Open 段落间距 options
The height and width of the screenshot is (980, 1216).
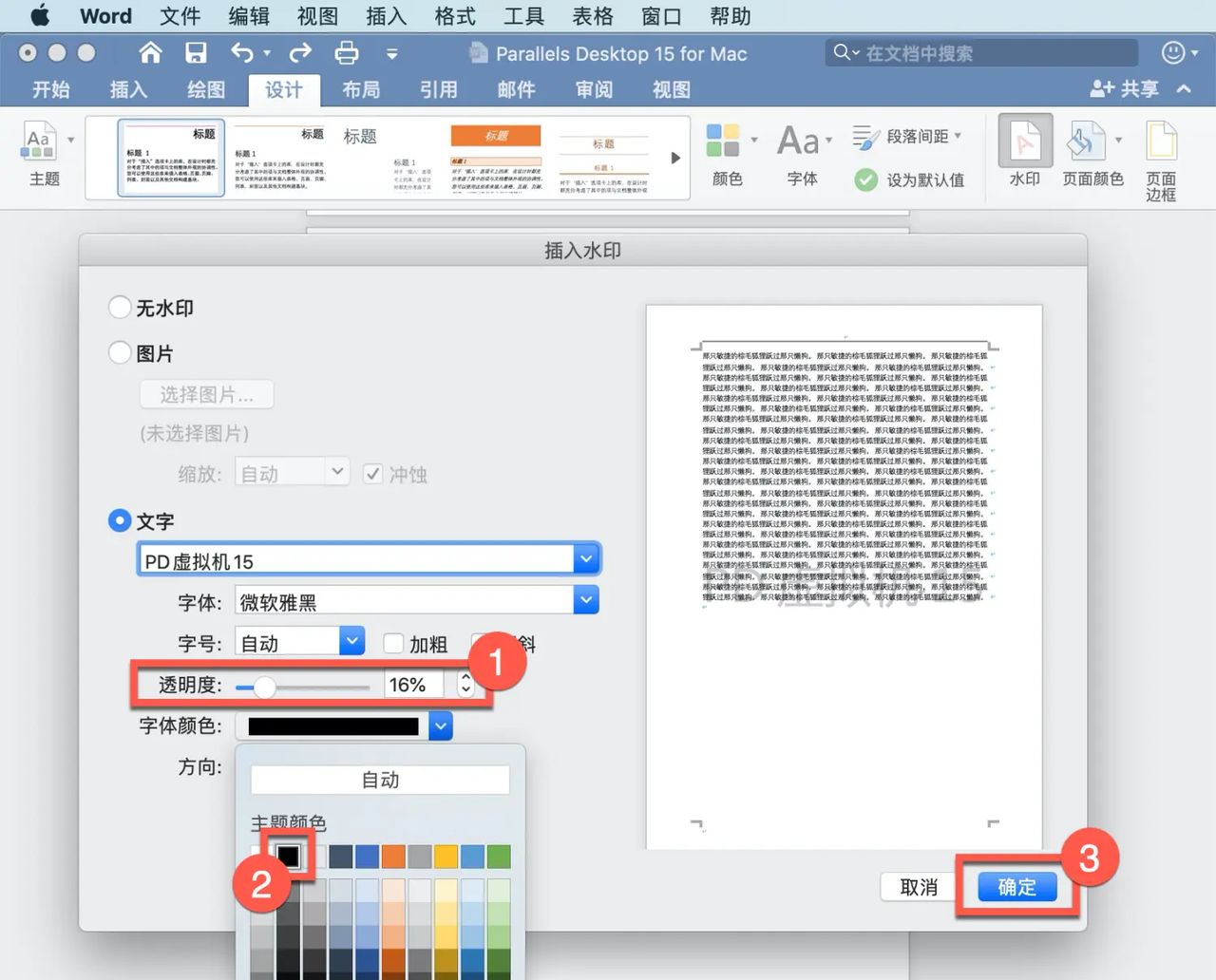coord(907,136)
